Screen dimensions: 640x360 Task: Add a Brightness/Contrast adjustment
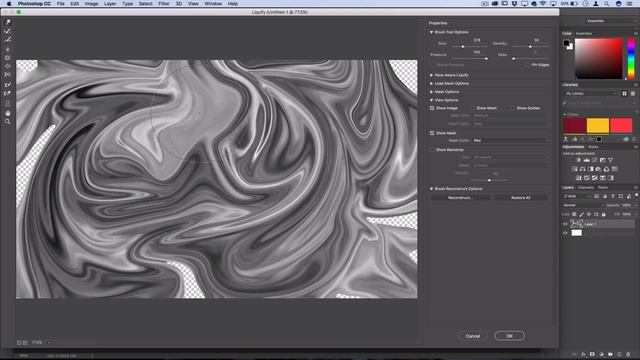(578, 160)
